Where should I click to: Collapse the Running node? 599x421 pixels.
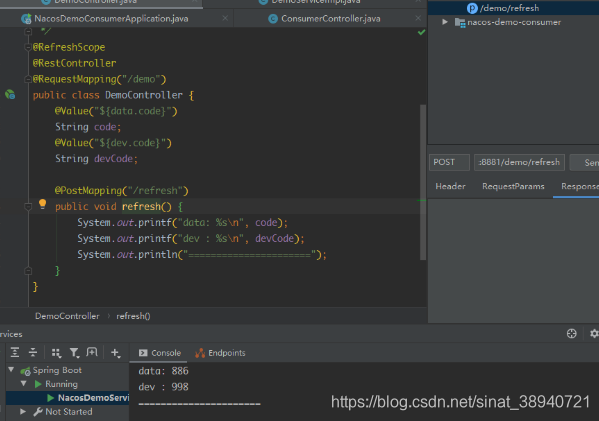[24, 384]
